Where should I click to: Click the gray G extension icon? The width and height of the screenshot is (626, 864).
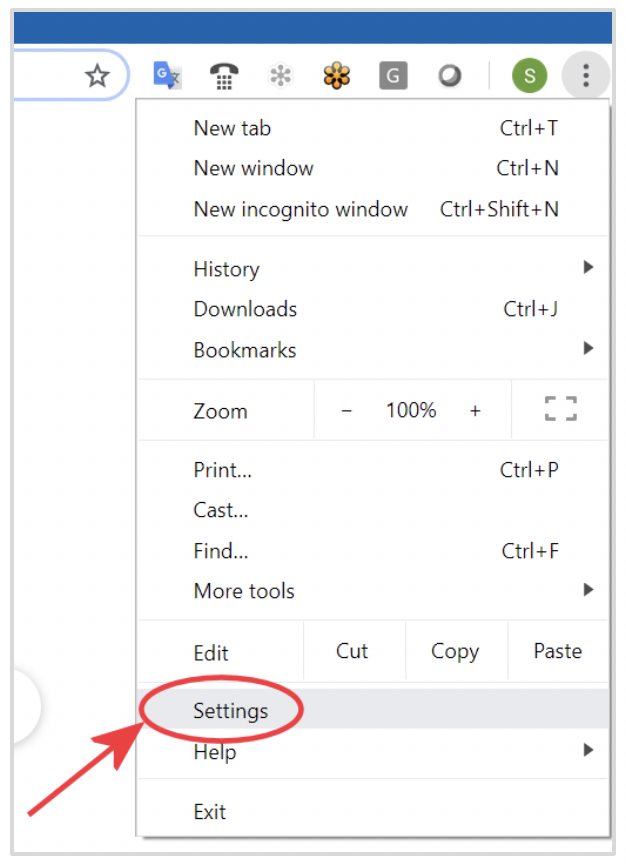pyautogui.click(x=393, y=75)
